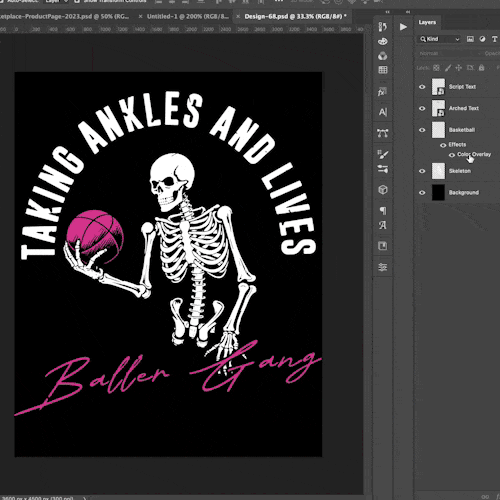Toggle Color Overlay effect visibility

[452, 155]
